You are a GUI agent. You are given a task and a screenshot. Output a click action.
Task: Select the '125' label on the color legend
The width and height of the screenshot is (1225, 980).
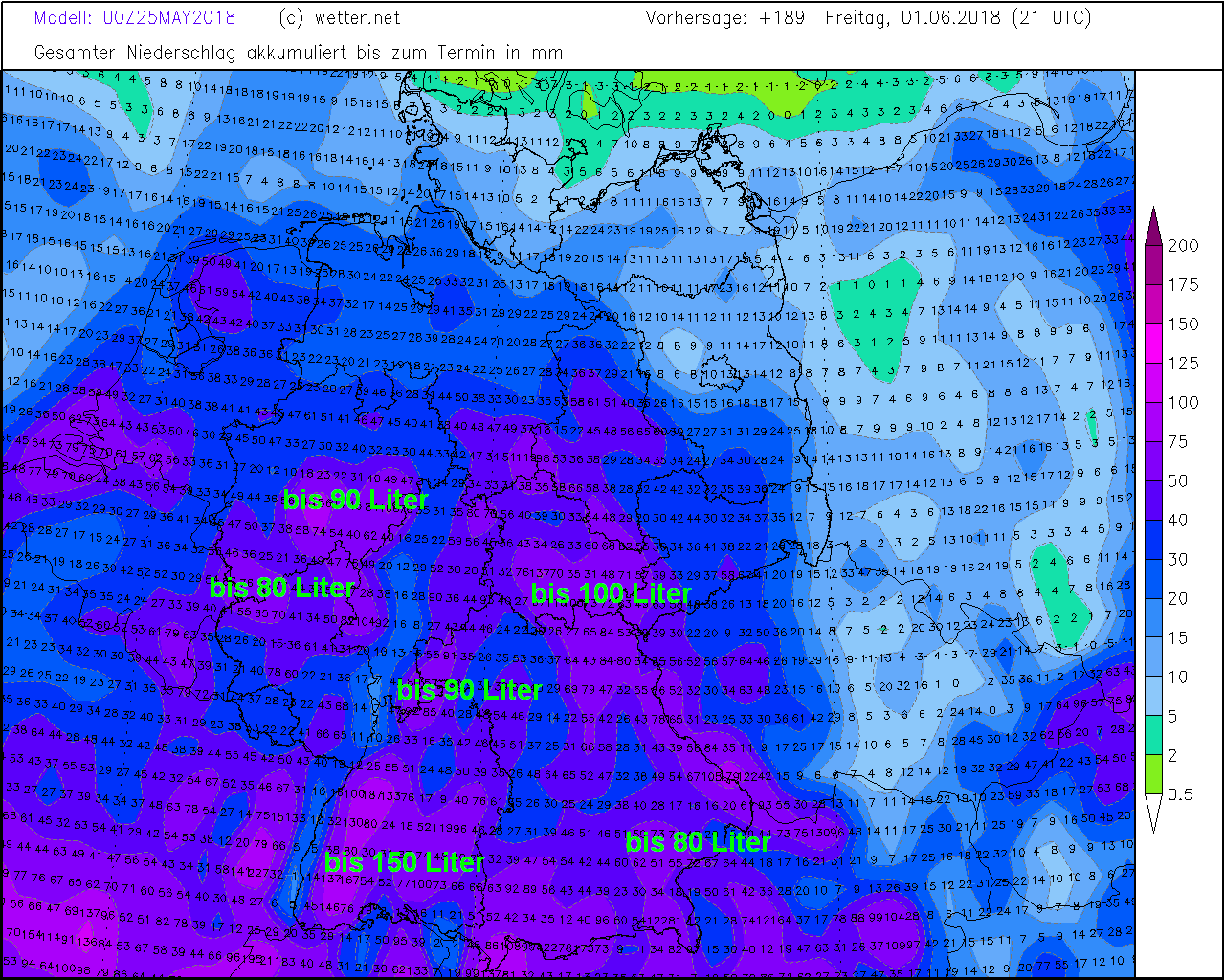(x=1183, y=364)
